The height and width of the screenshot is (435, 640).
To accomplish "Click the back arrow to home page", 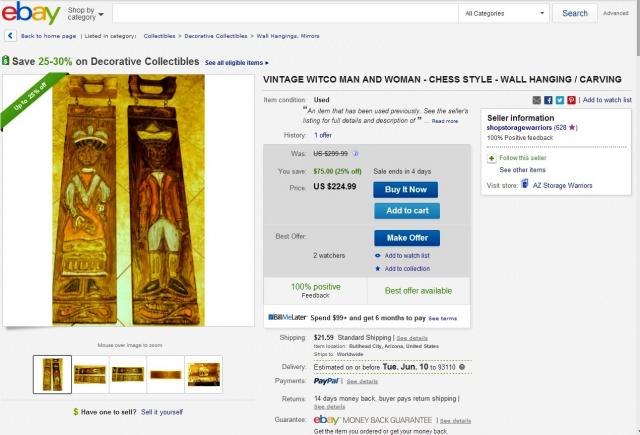I will [10, 36].
